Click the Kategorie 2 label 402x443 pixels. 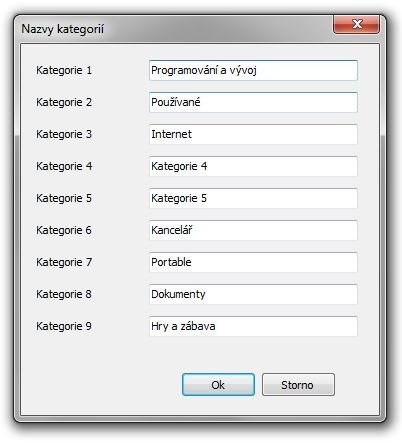[64, 102]
